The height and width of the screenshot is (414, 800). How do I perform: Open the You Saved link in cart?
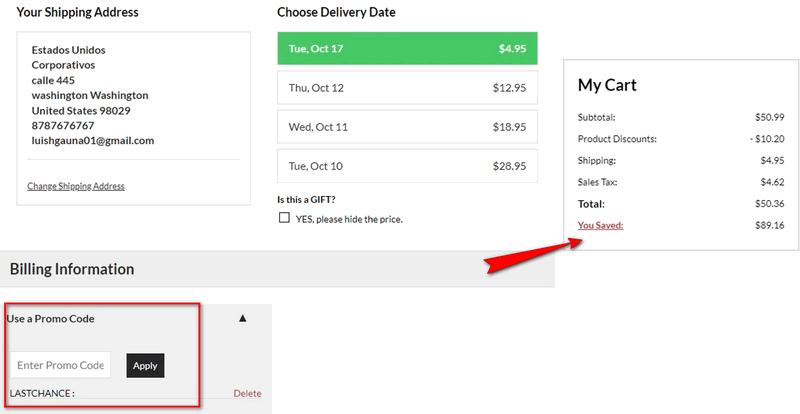[601, 225]
